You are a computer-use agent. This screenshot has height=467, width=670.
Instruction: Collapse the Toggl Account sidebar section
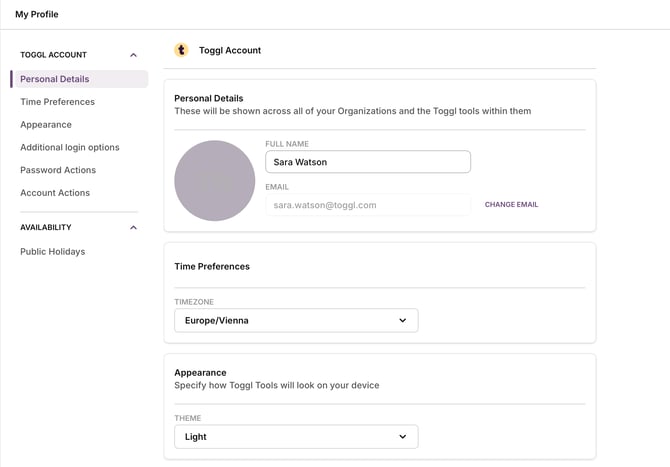134,55
